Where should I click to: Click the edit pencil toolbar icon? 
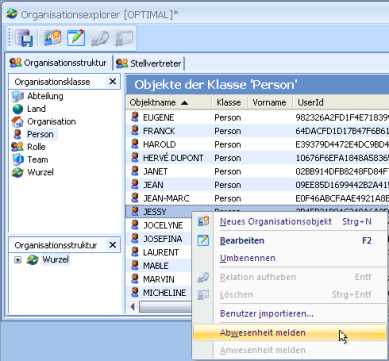click(76, 38)
